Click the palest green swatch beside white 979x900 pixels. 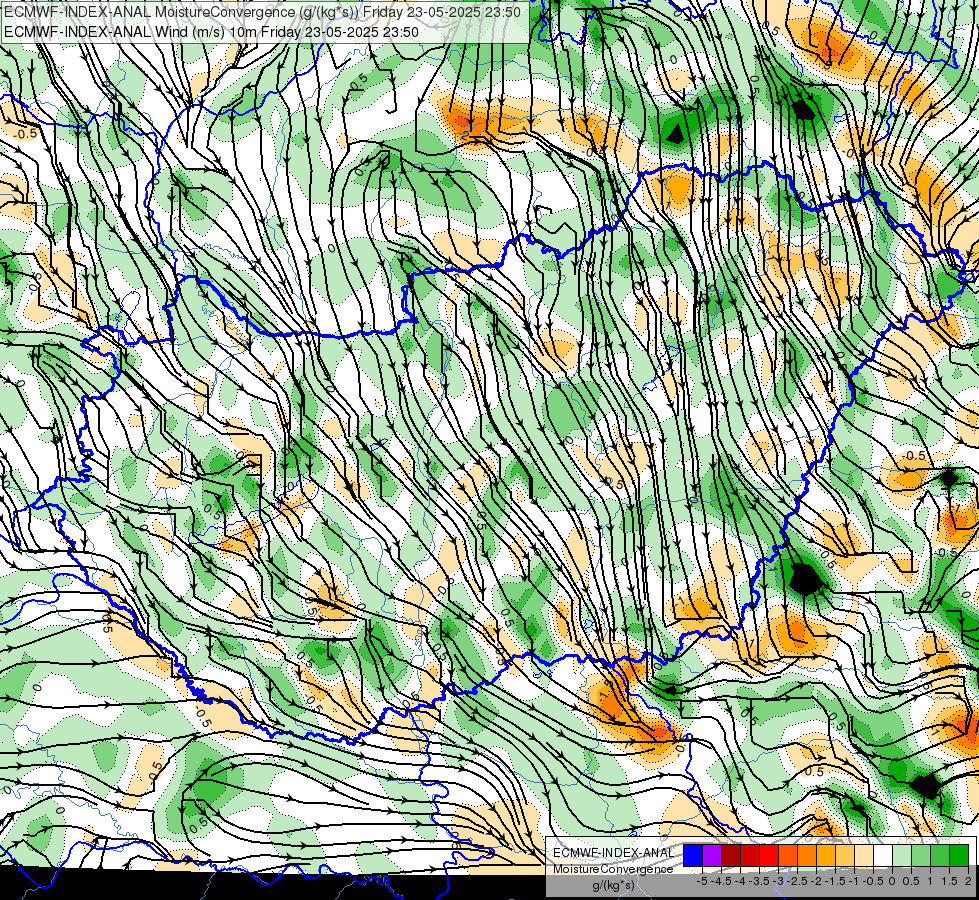coord(902,855)
